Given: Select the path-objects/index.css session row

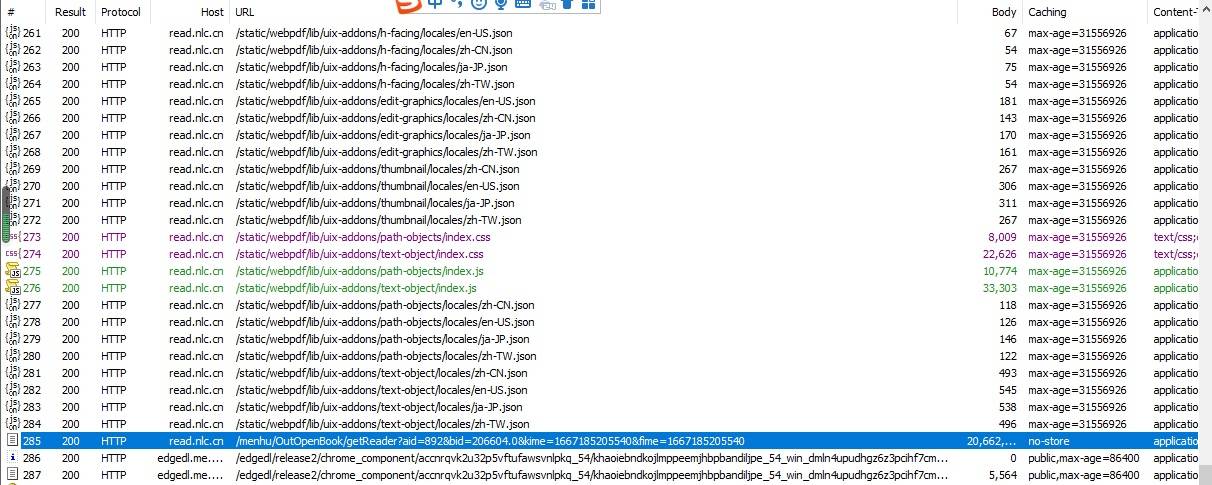Looking at the screenshot, I should 363,237.
